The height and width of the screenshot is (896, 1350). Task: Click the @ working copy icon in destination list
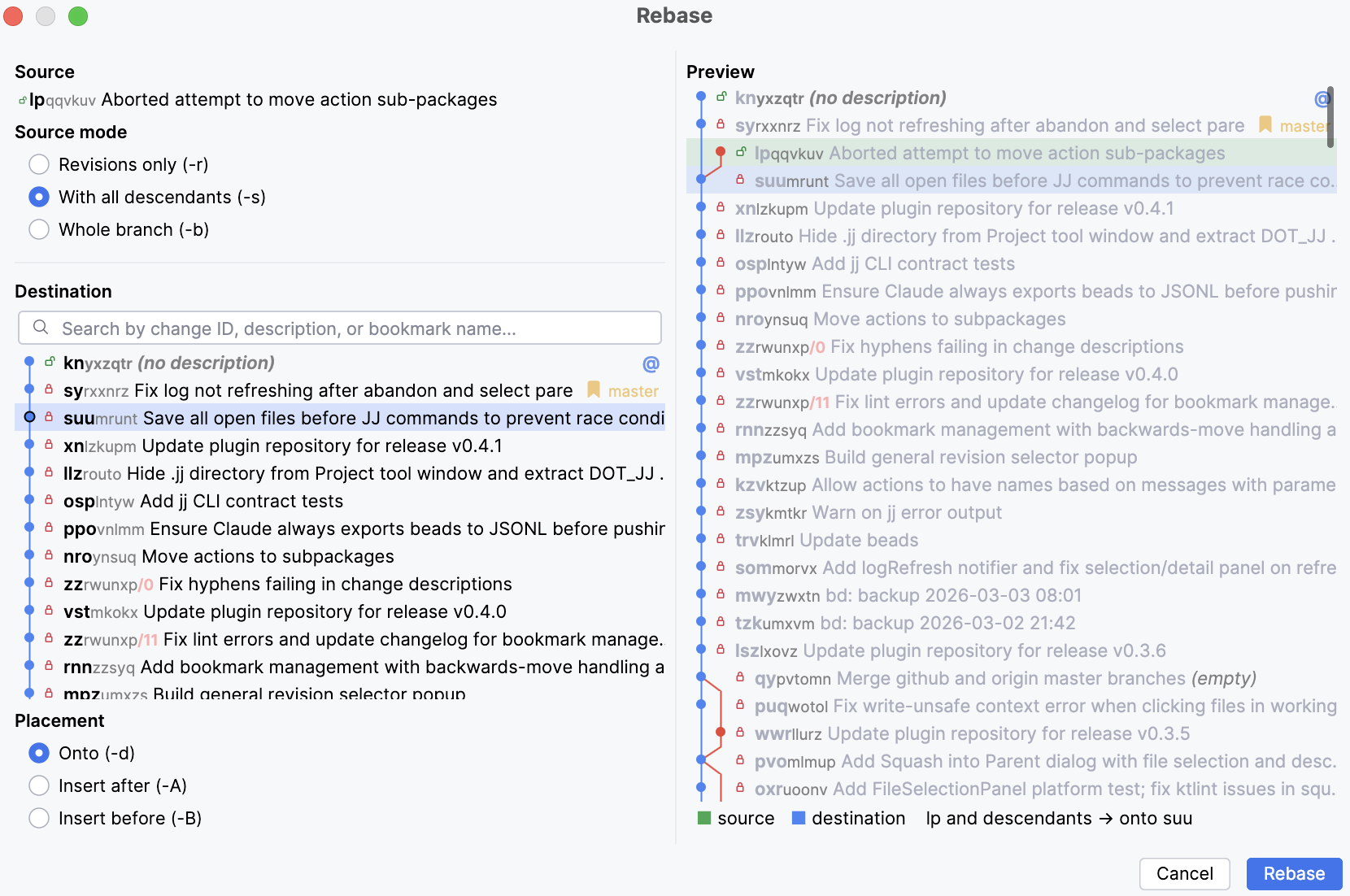[x=651, y=363]
